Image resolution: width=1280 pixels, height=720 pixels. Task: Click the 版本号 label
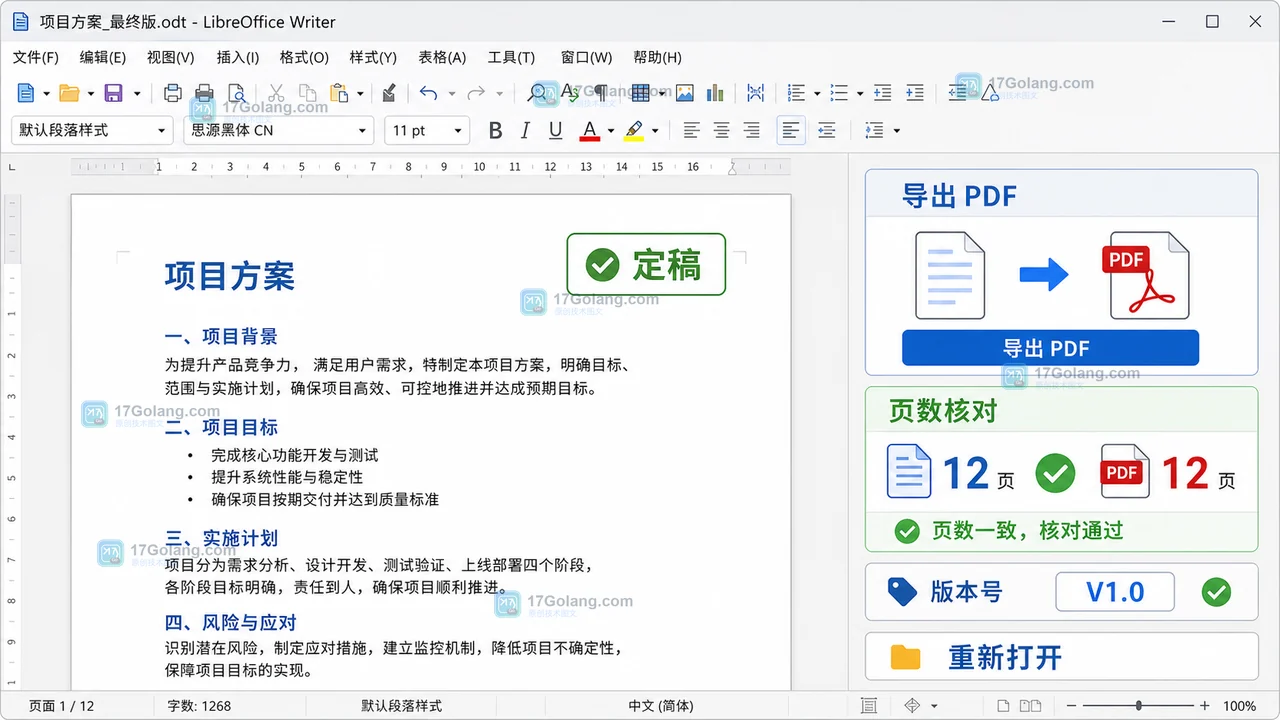click(966, 592)
